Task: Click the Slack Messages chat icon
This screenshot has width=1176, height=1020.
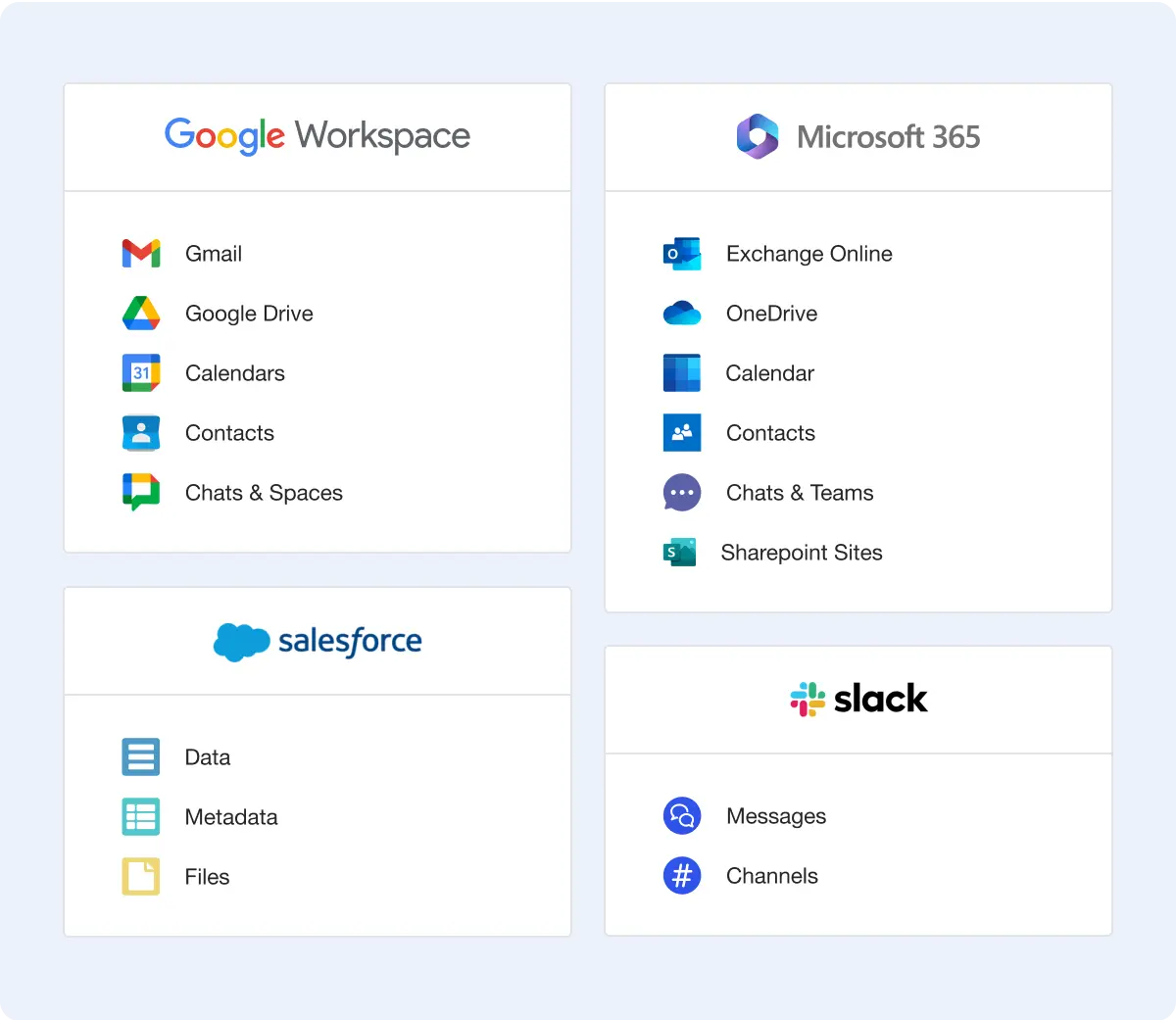Action: click(682, 815)
